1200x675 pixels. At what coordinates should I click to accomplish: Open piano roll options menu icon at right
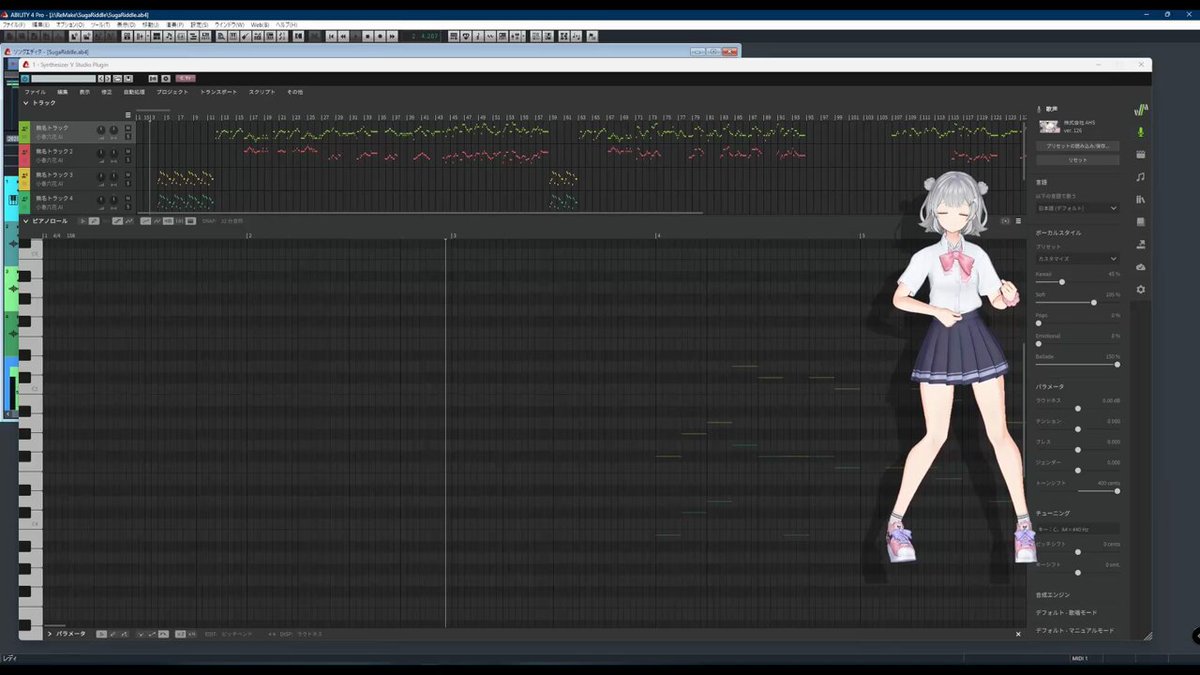pyautogui.click(x=1019, y=221)
